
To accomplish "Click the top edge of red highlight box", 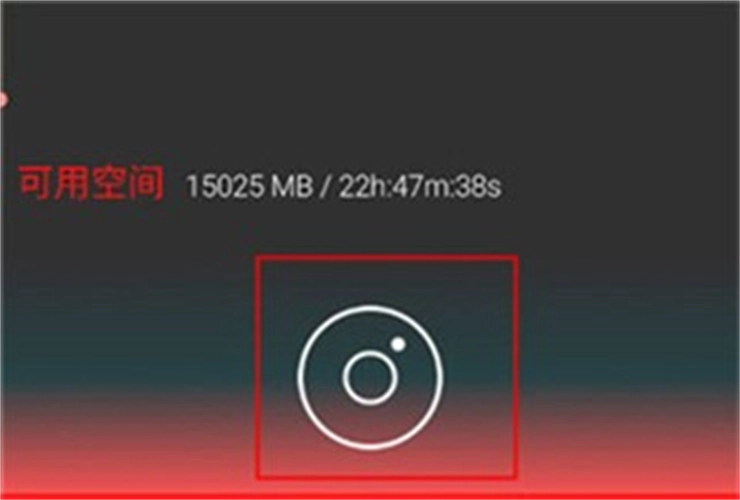I will pyautogui.click(x=387, y=258).
